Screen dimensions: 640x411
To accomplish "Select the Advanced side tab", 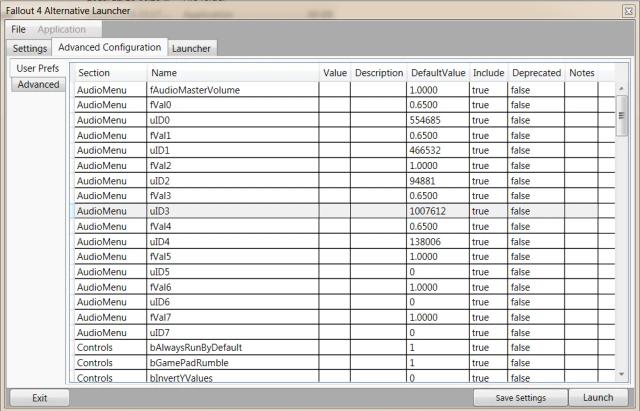I will 38,84.
